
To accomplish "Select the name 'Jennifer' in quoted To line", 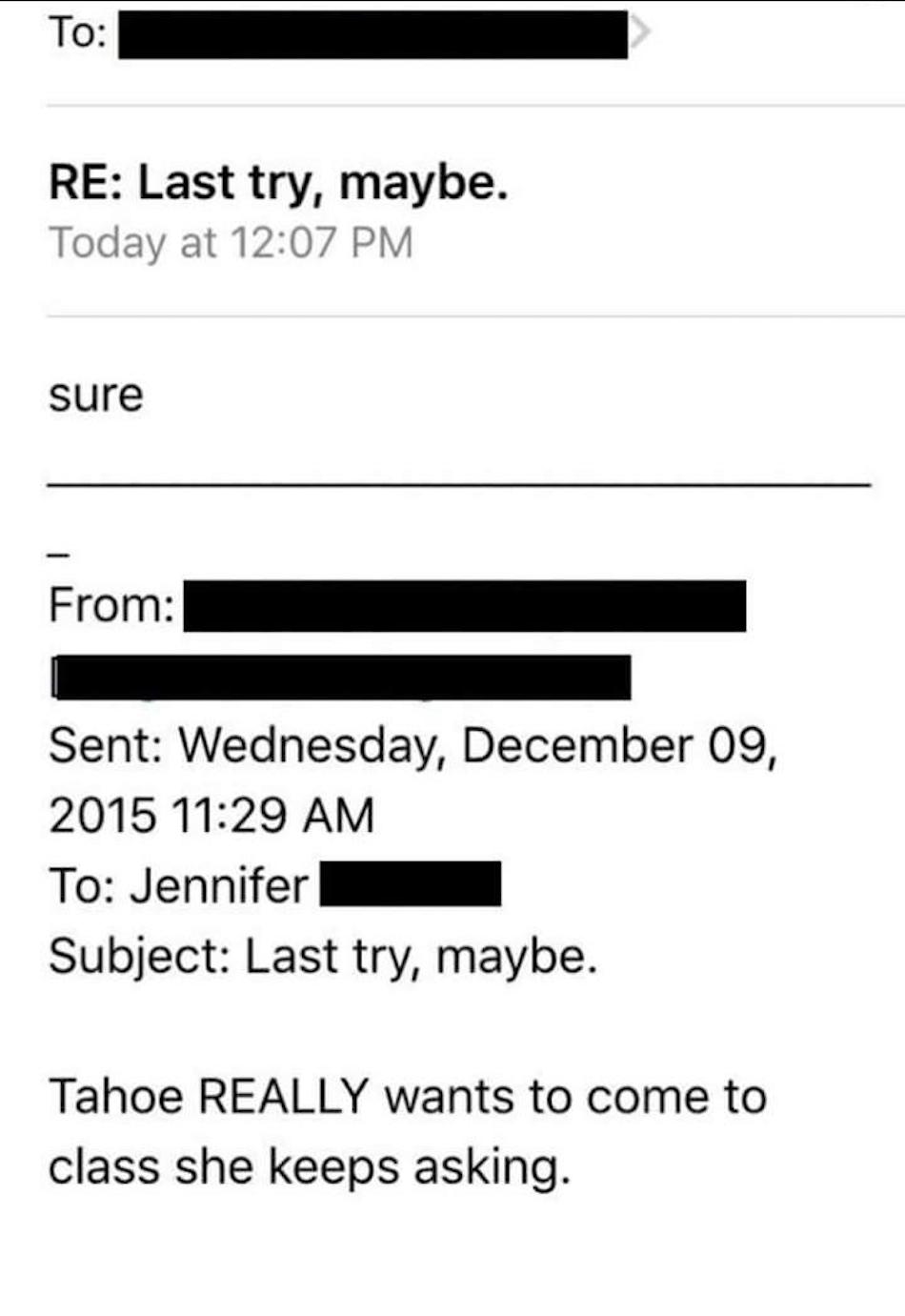I will click(x=219, y=885).
